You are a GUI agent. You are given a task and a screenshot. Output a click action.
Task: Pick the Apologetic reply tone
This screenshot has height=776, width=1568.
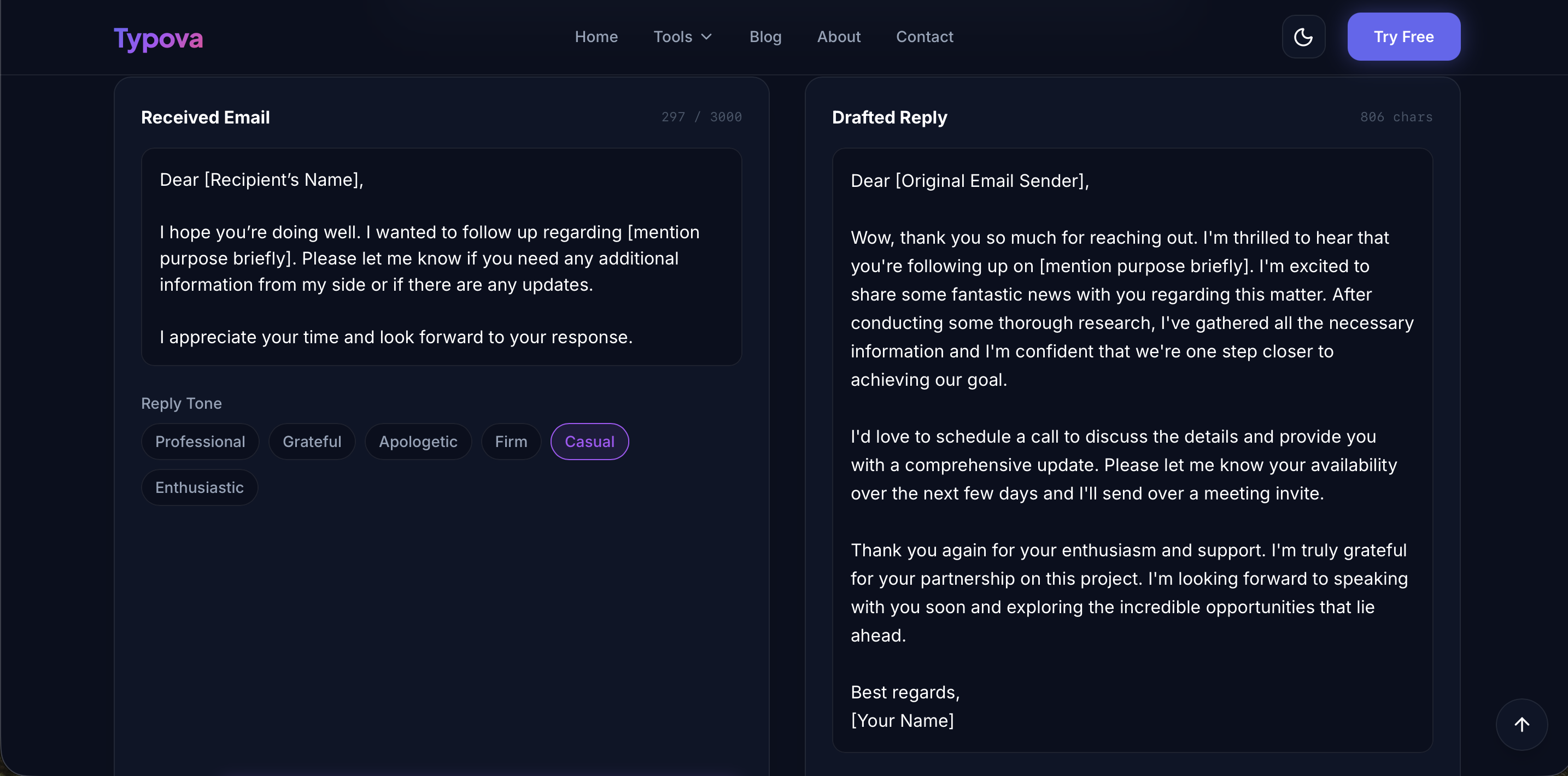pyautogui.click(x=418, y=441)
